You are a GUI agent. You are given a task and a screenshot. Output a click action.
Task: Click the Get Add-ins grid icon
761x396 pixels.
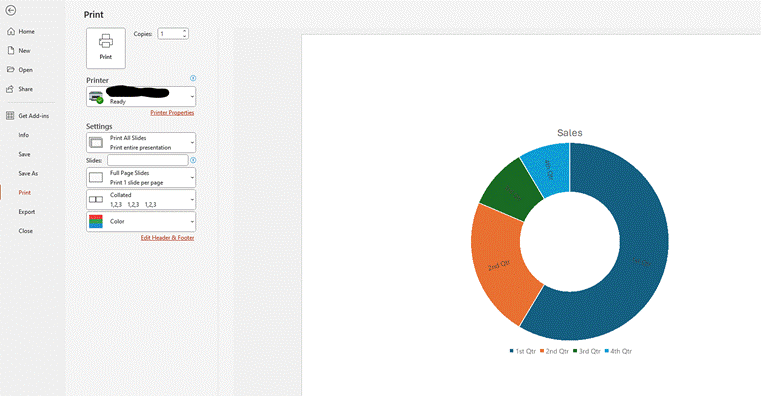click(10, 116)
